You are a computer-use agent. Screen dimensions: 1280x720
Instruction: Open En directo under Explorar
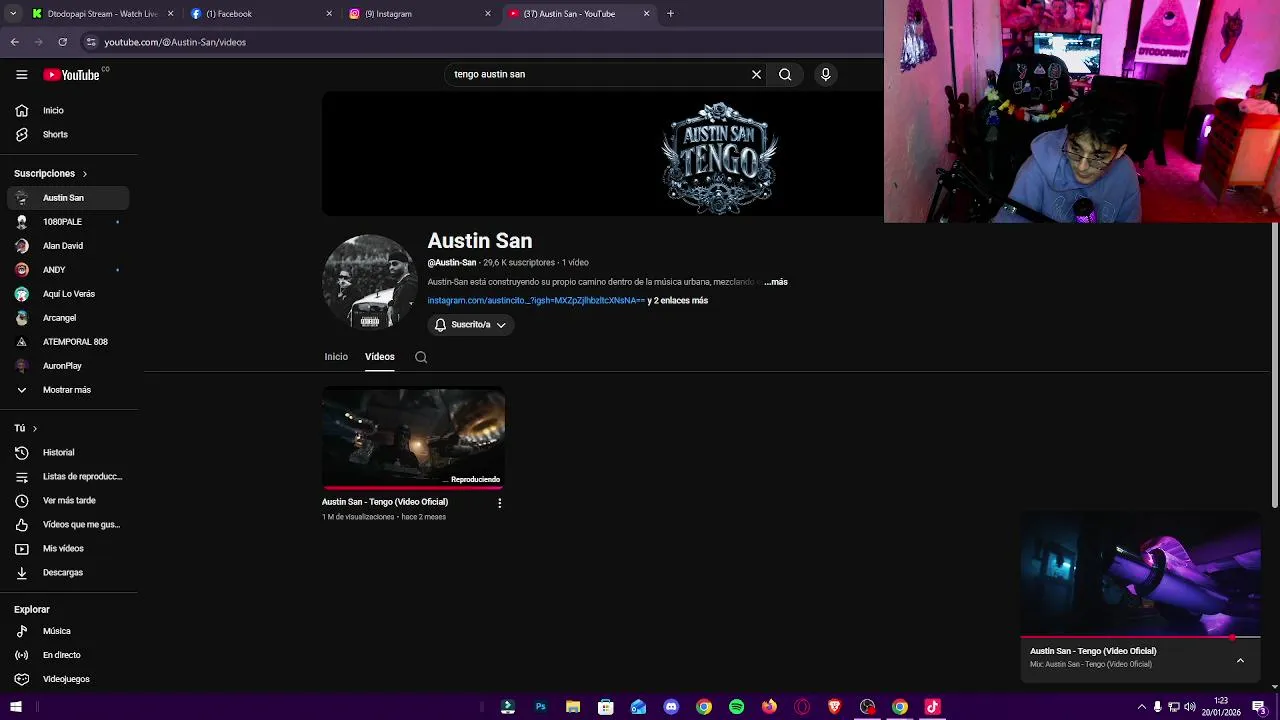pyautogui.click(x=68, y=655)
